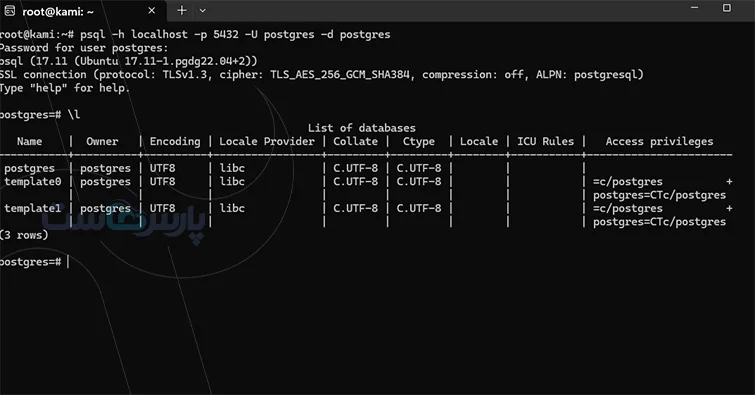
Task: Click the '(3 rows)' result line
Action: click(24, 235)
